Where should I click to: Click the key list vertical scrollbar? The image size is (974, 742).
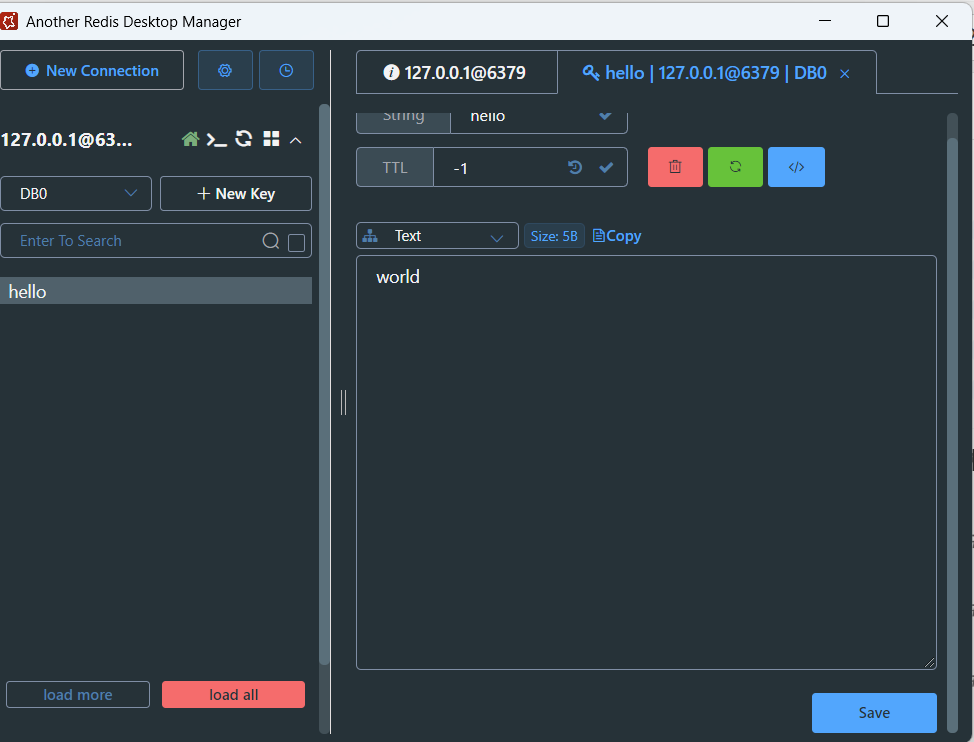click(x=324, y=385)
